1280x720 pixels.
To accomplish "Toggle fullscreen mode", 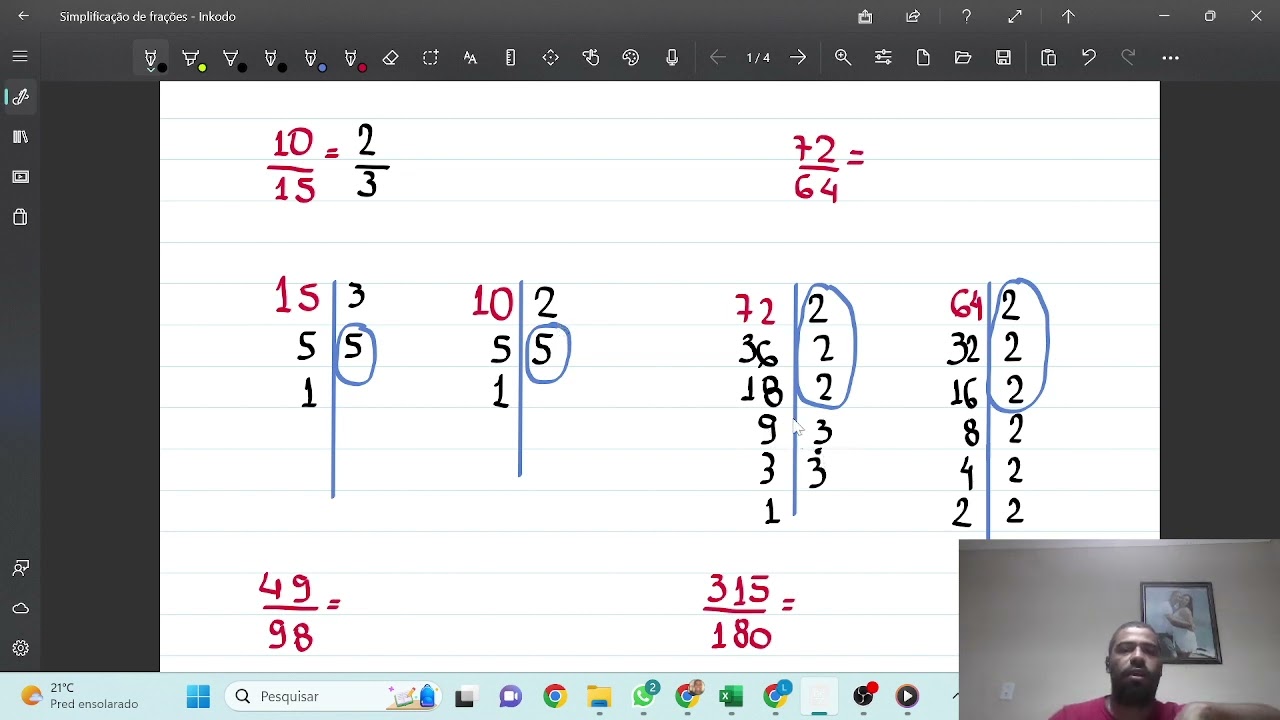I will (1015, 16).
